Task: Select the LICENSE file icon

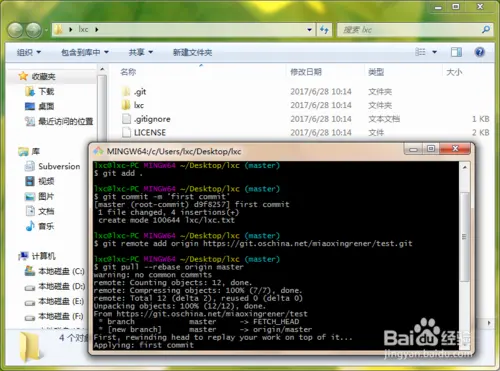Action: 127,133
